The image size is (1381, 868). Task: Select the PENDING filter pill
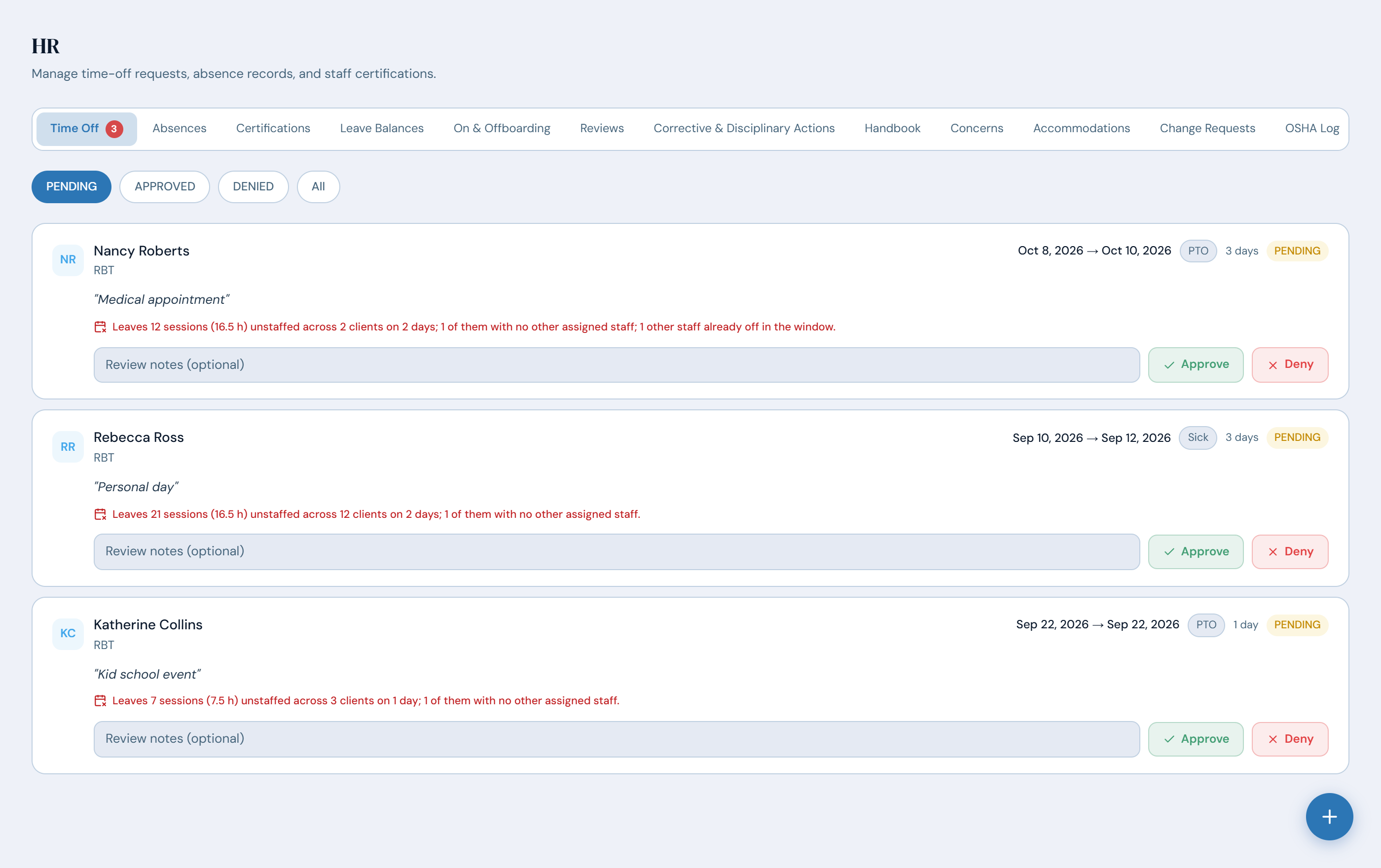pos(71,187)
